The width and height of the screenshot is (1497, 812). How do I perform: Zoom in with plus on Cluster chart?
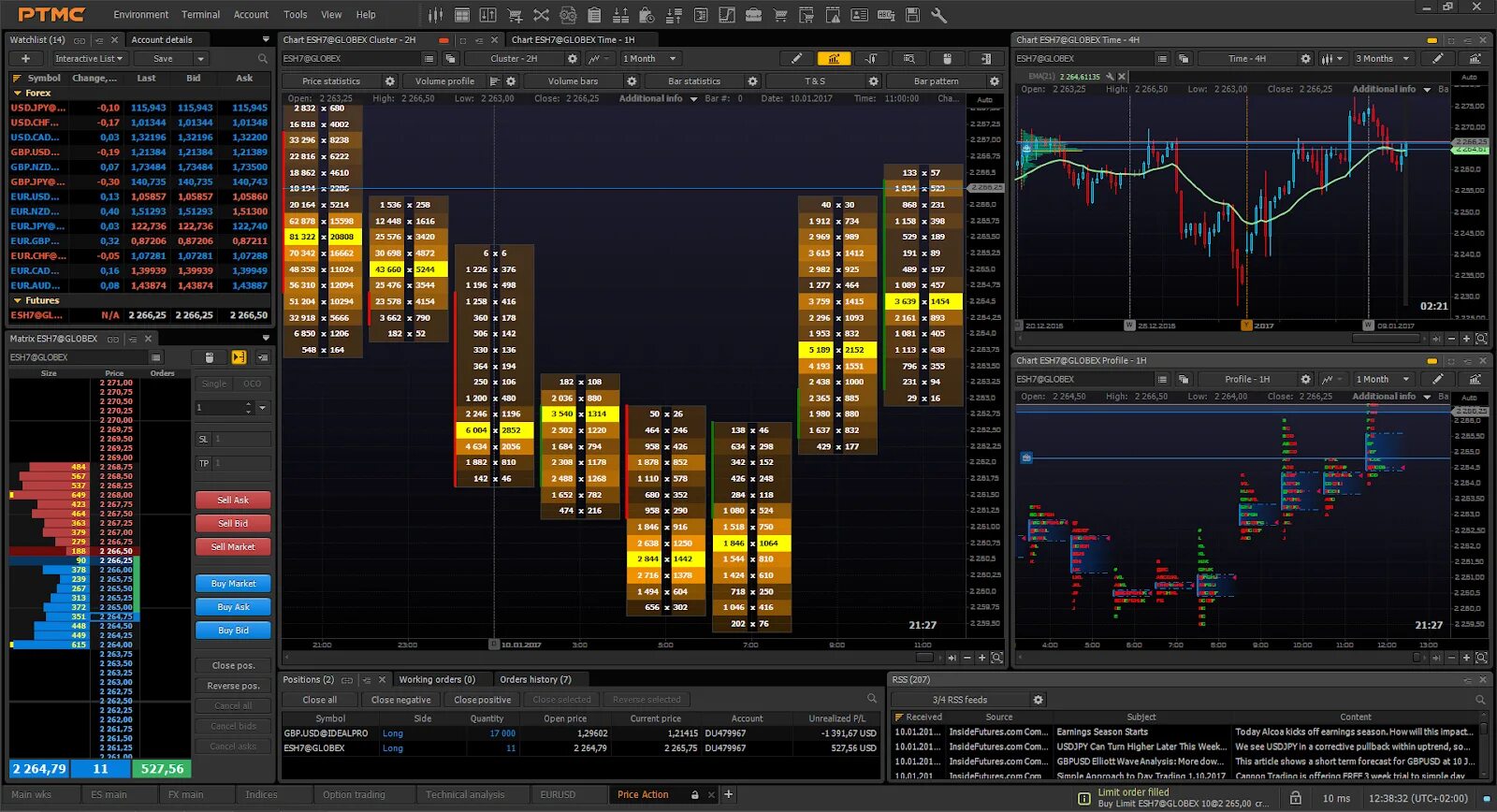(x=981, y=658)
